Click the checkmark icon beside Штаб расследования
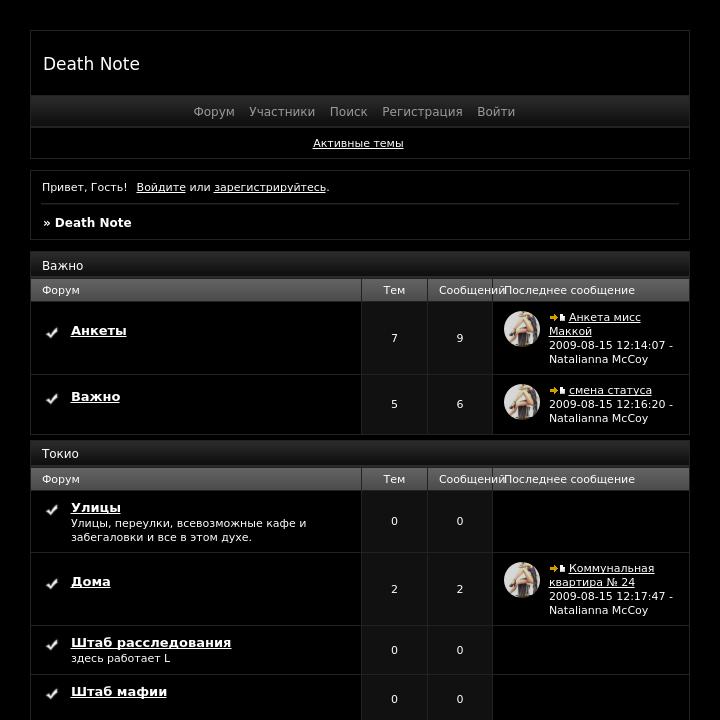The height and width of the screenshot is (720, 720). pyautogui.click(x=52, y=645)
